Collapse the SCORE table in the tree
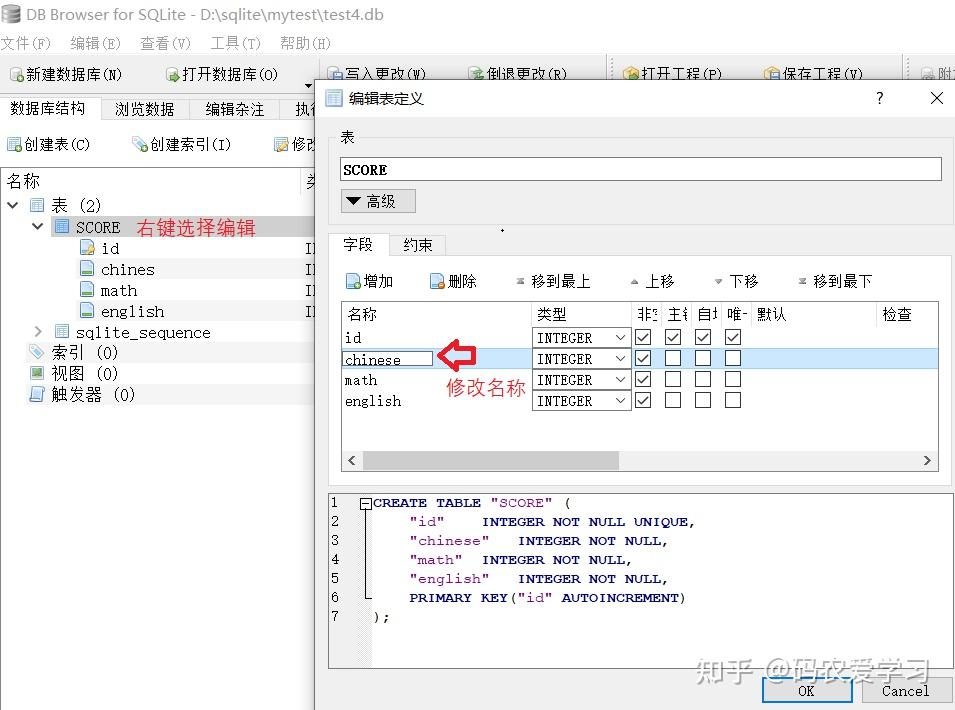Image resolution: width=955 pixels, height=710 pixels. click(x=38, y=227)
